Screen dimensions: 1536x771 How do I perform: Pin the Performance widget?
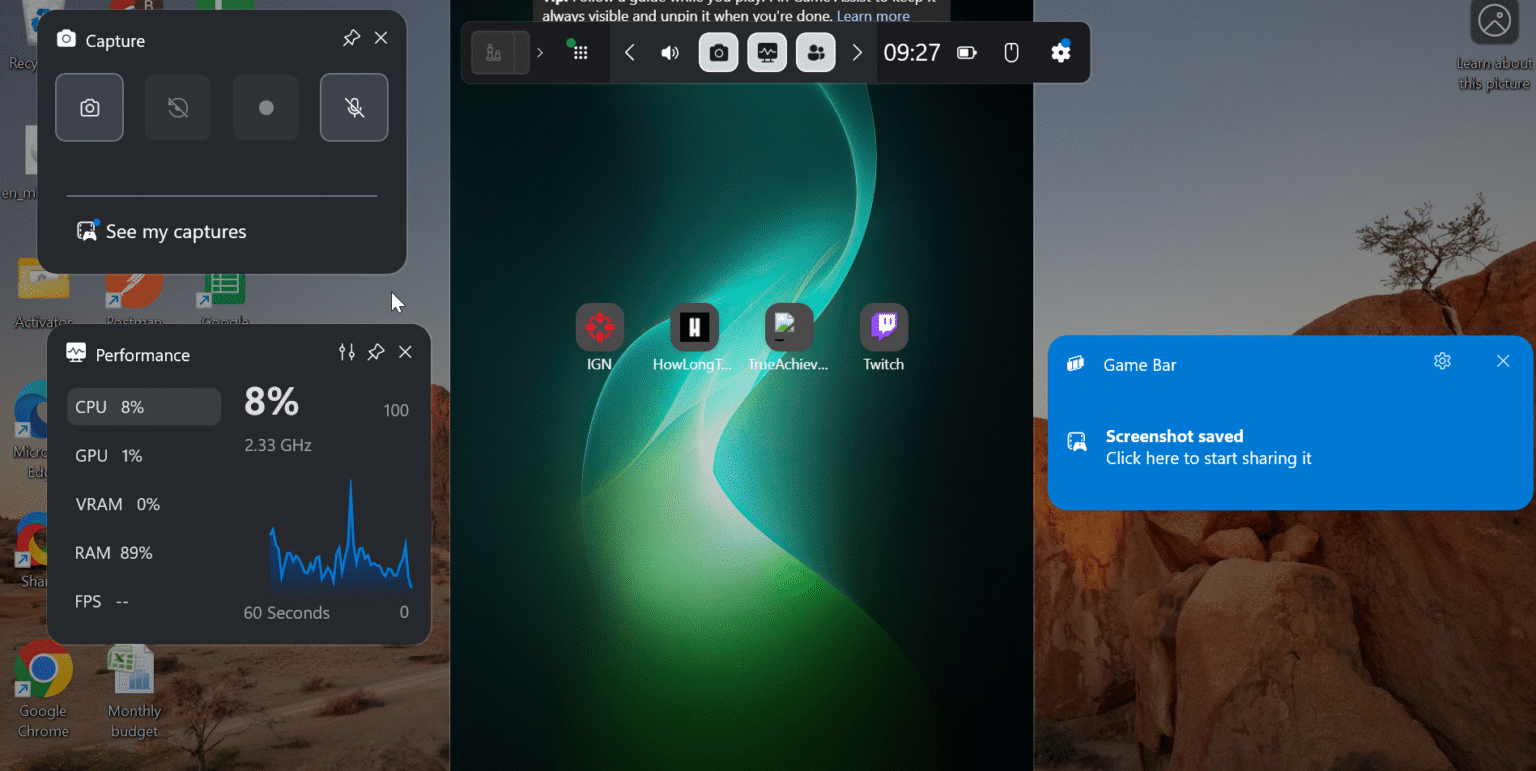tap(376, 352)
